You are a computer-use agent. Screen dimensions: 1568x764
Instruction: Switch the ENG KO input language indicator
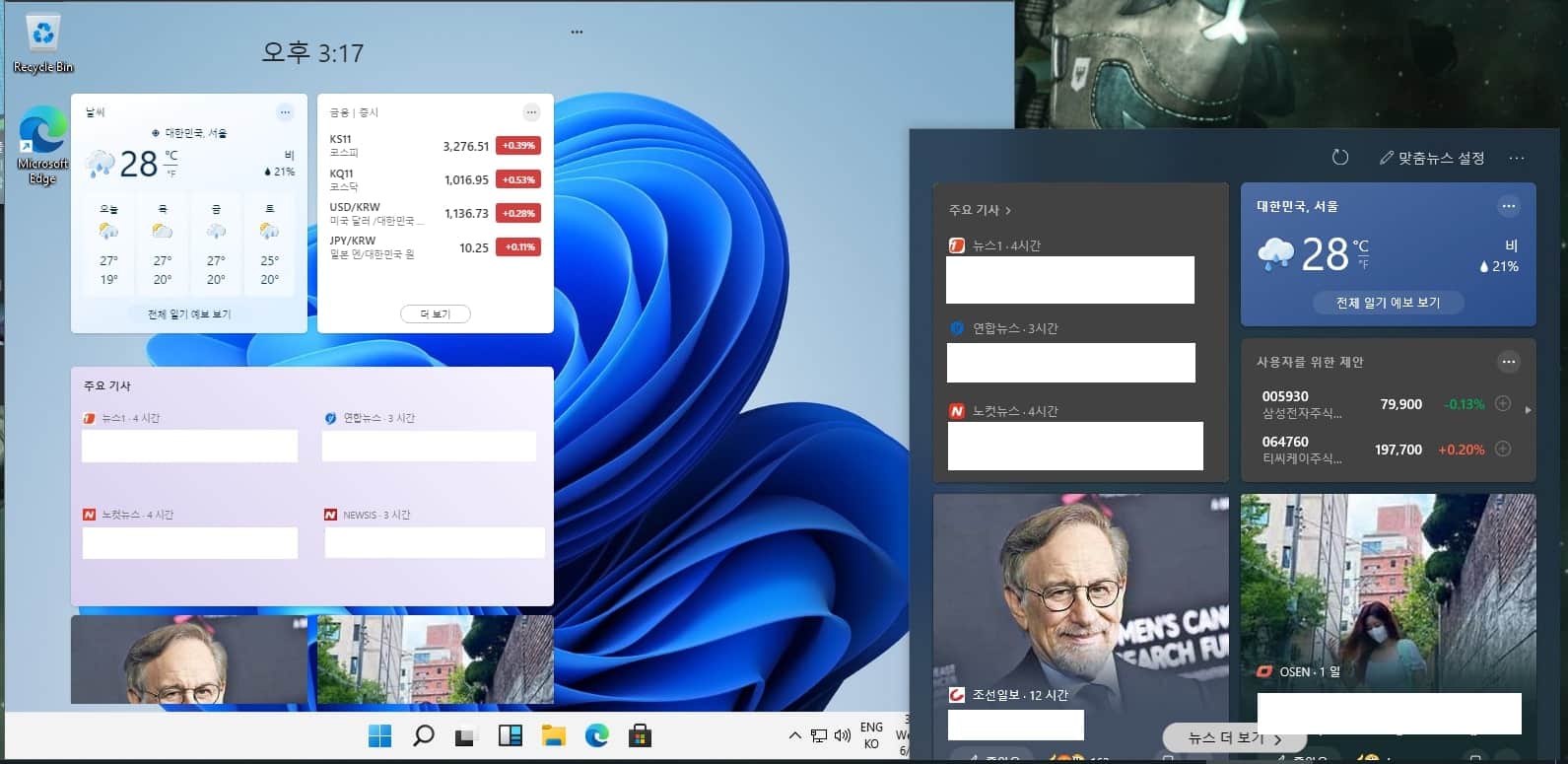tap(871, 735)
